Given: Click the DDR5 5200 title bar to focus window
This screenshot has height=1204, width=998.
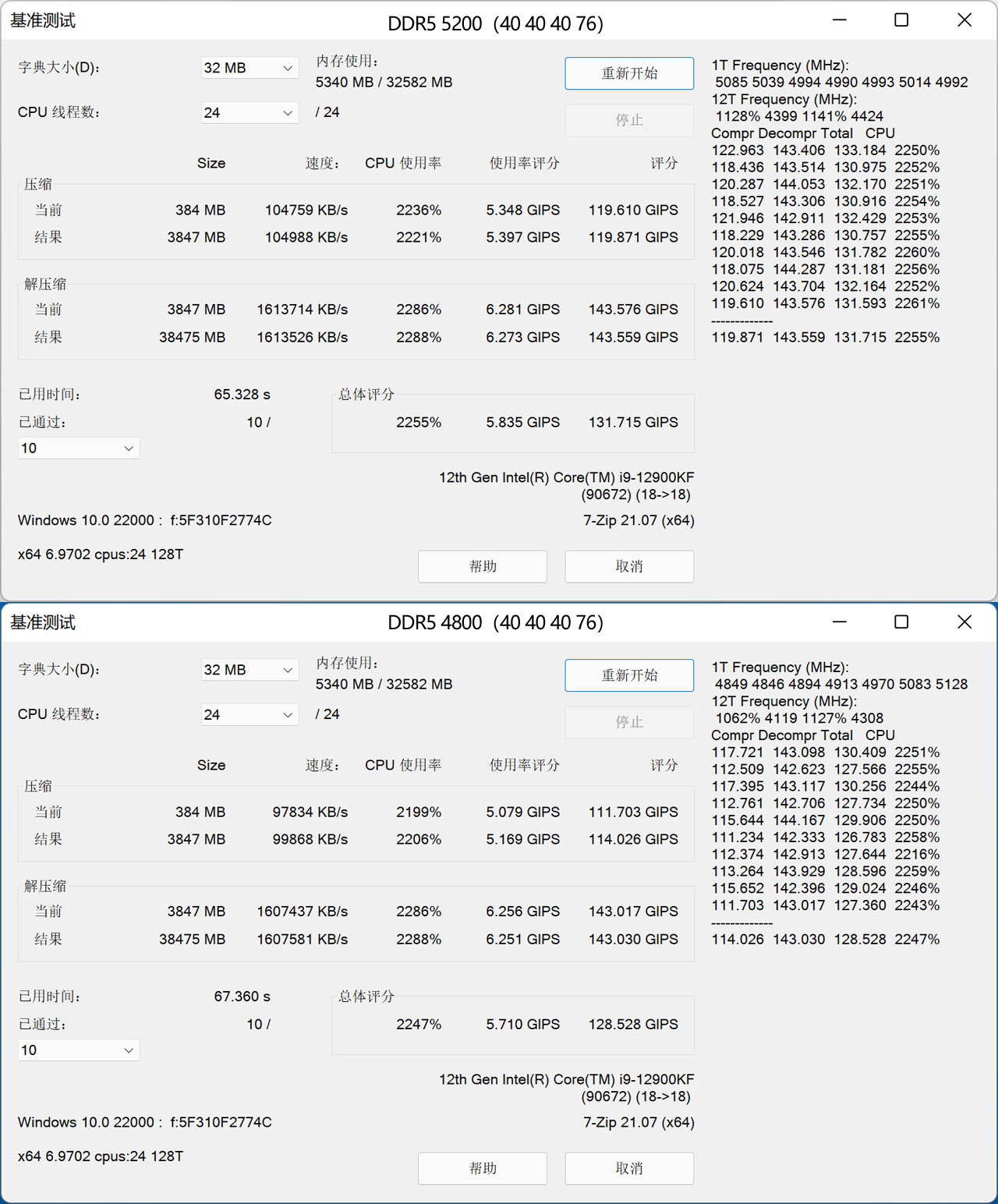Looking at the screenshot, I should [x=496, y=23].
